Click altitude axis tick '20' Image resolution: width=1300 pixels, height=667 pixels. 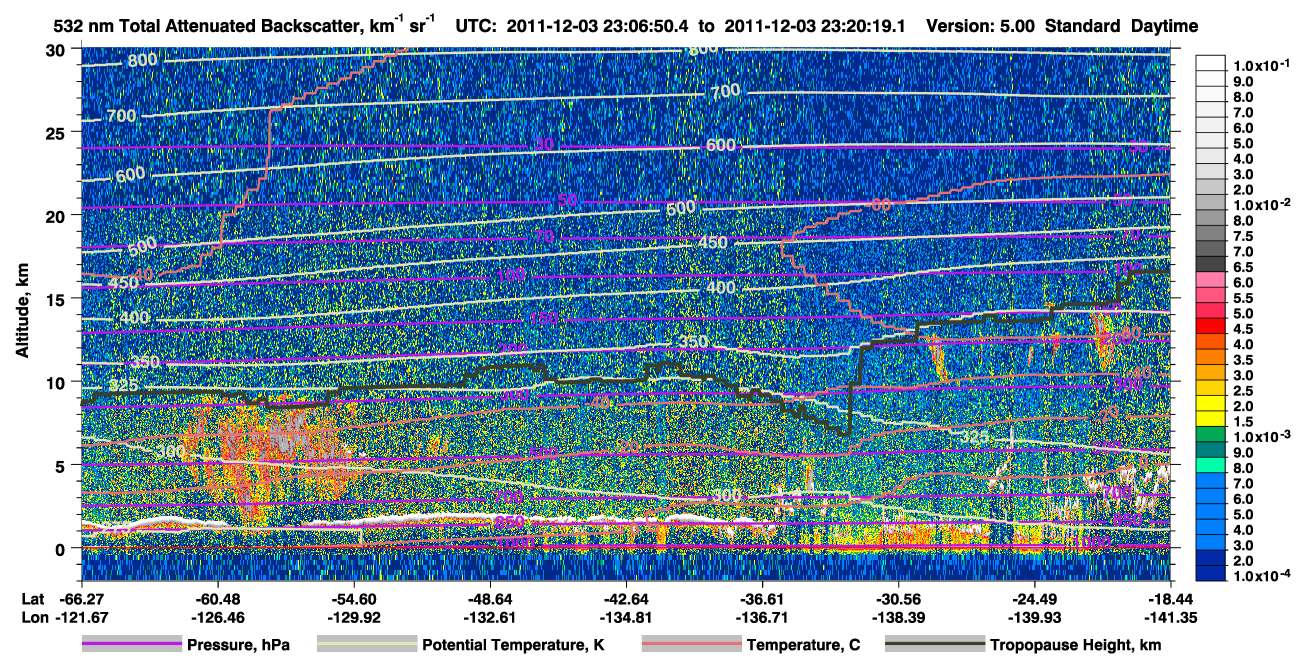[x=58, y=215]
